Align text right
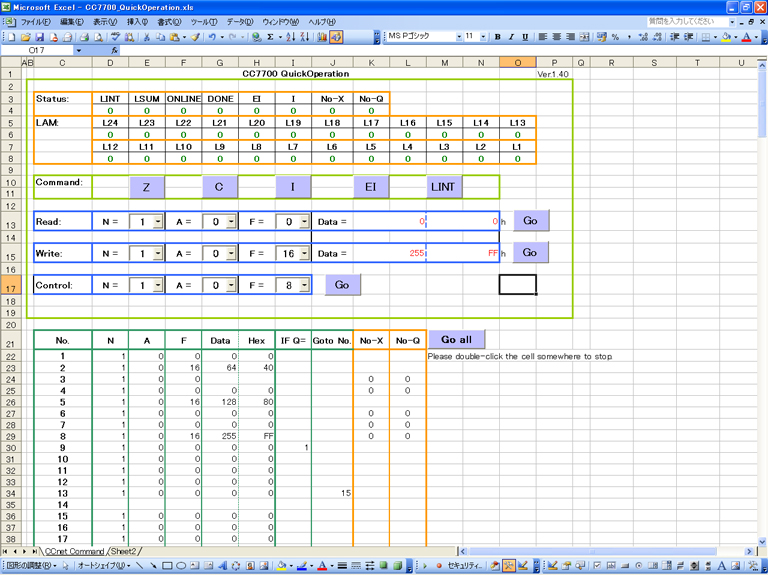Image resolution: width=768 pixels, height=575 pixels. 570,37
